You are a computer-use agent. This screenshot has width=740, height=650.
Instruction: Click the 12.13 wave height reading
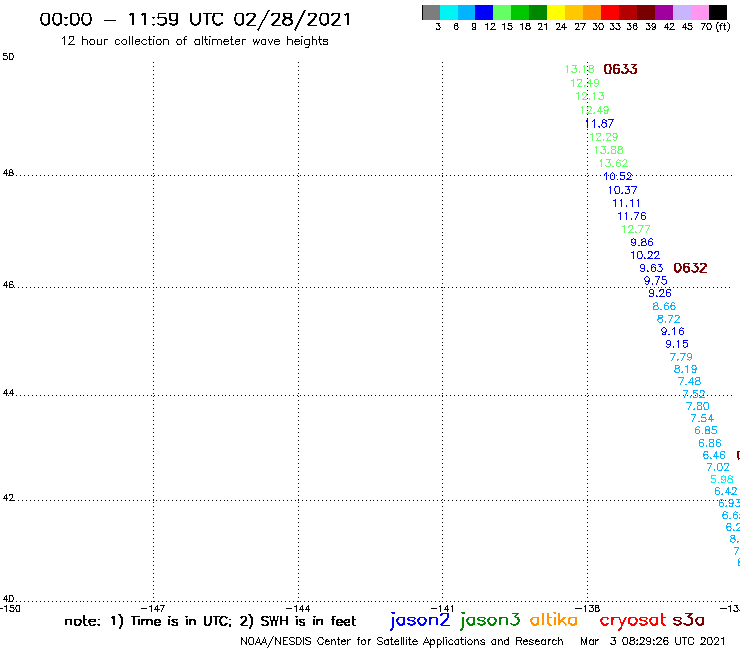[x=590, y=96]
